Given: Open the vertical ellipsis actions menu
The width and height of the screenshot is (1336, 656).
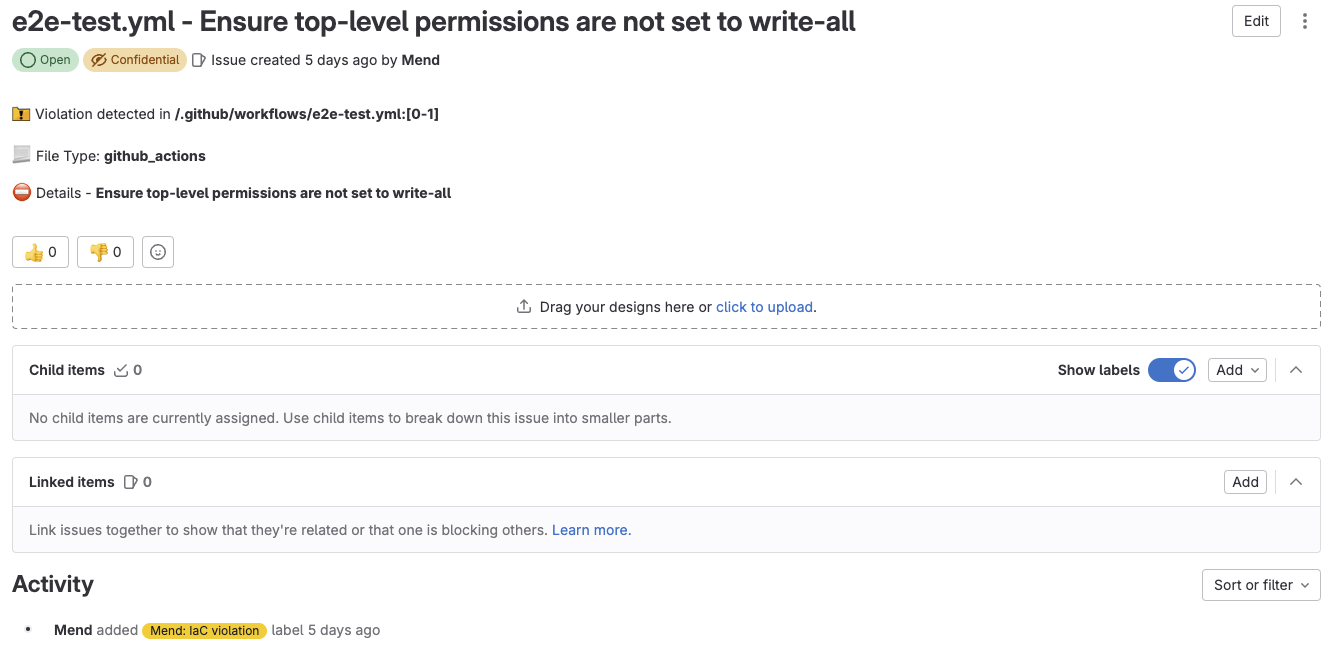Looking at the screenshot, I should (x=1305, y=20).
